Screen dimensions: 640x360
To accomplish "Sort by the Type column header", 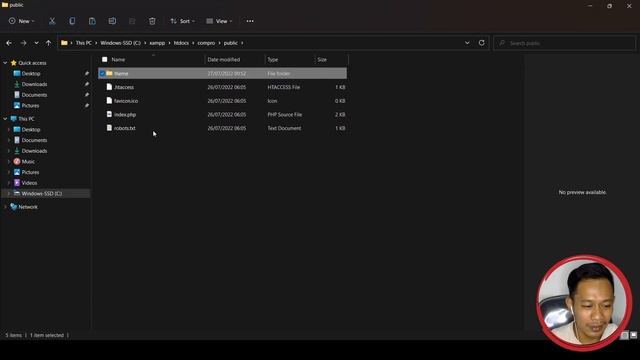I will coord(273,60).
